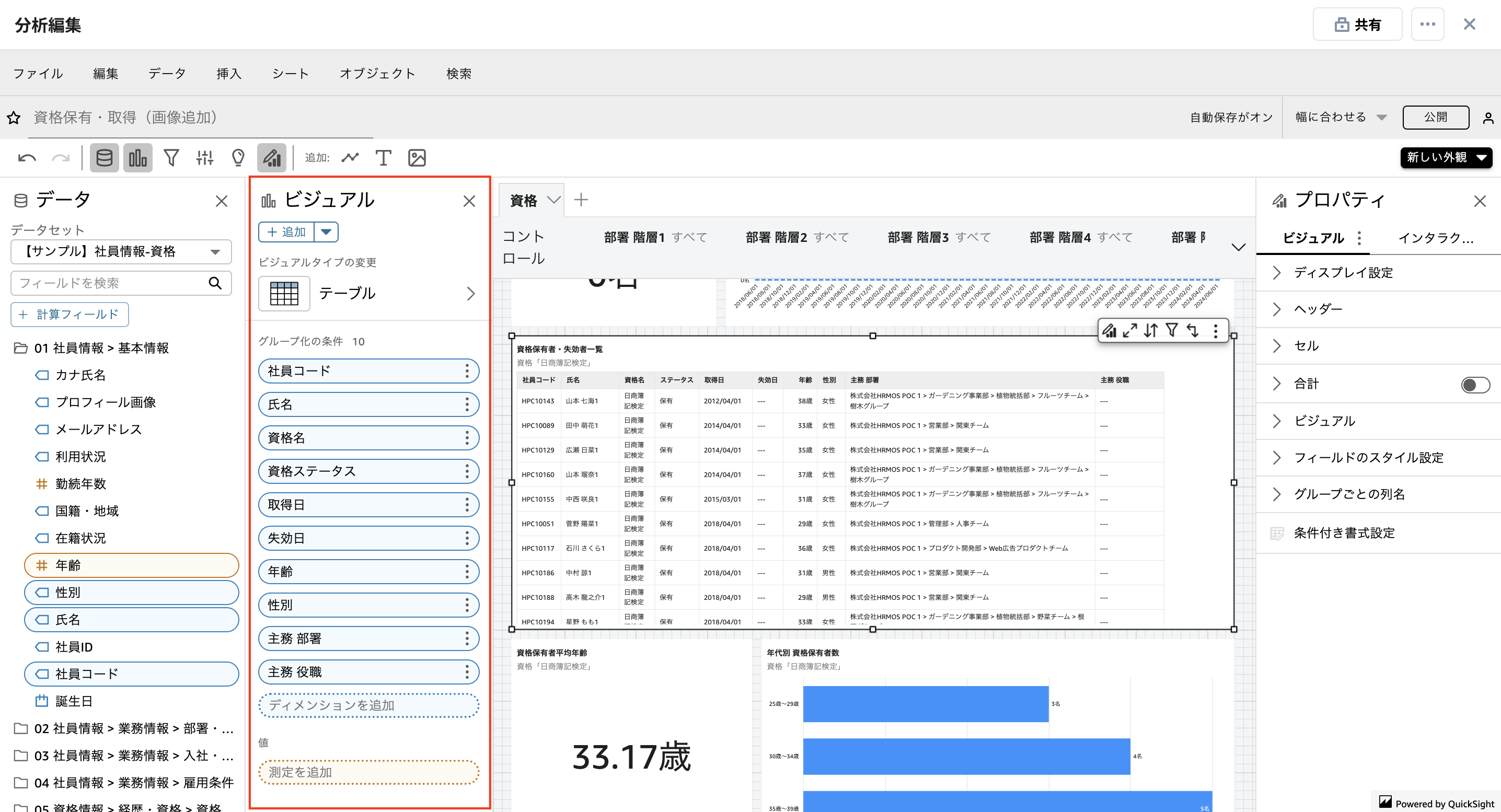This screenshot has width=1501, height=812.
Task: Switch to the インタラク... tab
Action: pyautogui.click(x=1435, y=238)
